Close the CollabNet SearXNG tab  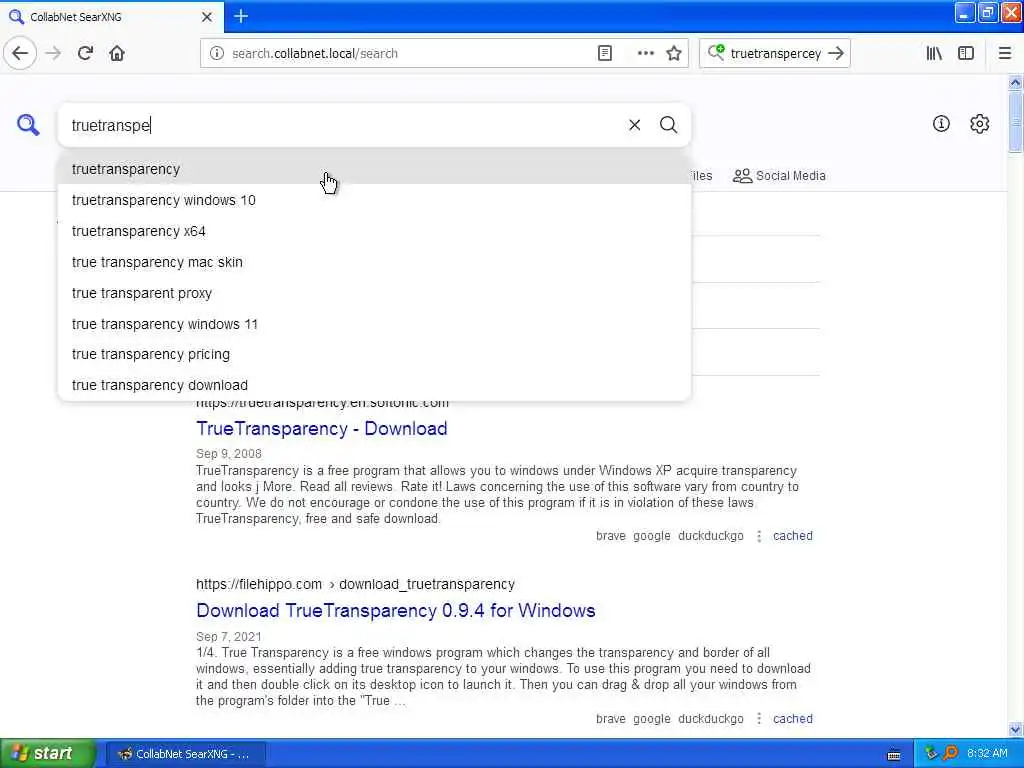[x=207, y=17]
